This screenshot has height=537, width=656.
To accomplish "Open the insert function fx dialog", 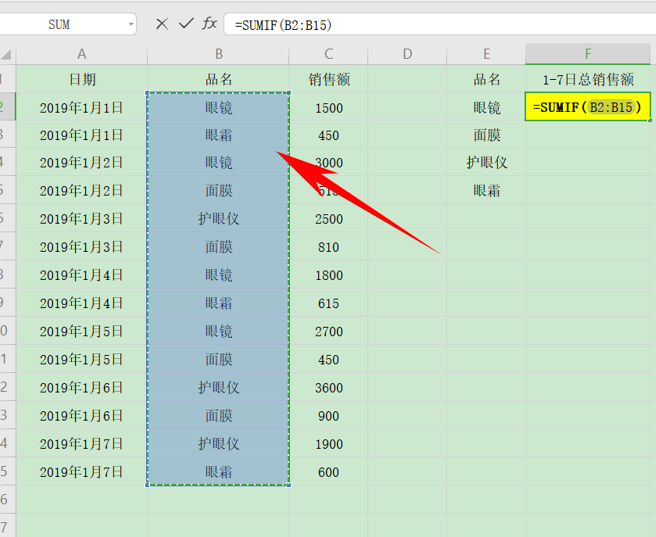I will point(209,23).
